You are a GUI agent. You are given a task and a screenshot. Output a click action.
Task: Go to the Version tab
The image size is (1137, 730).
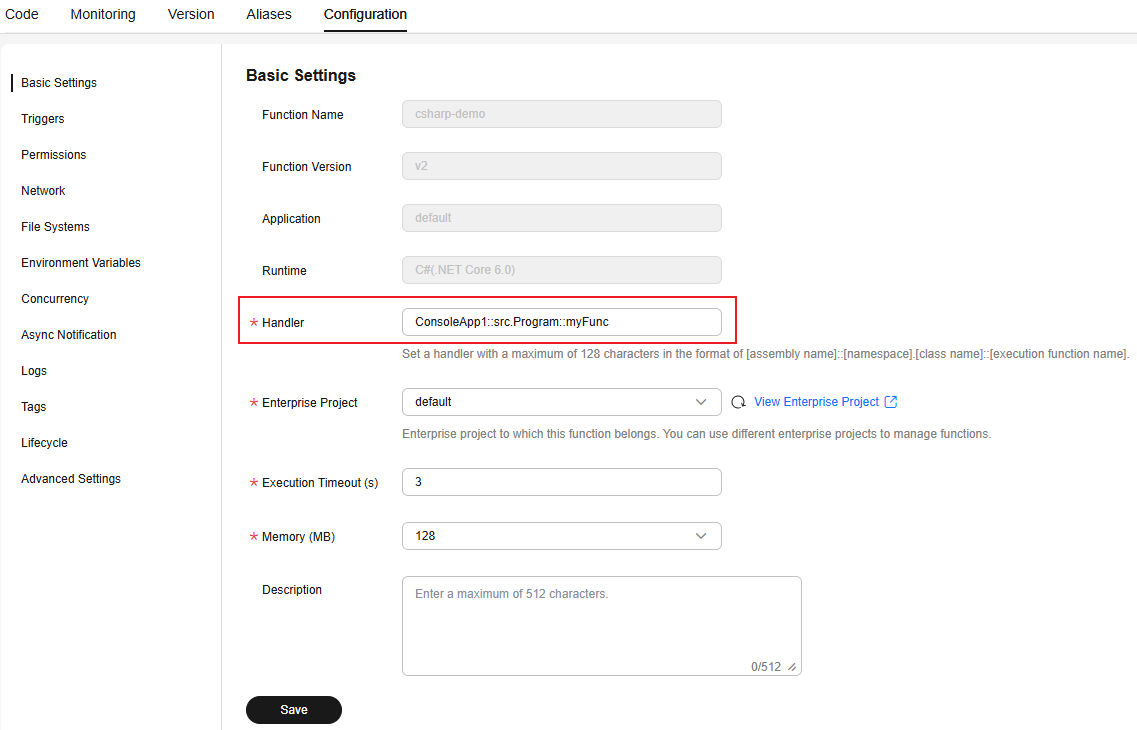[191, 14]
